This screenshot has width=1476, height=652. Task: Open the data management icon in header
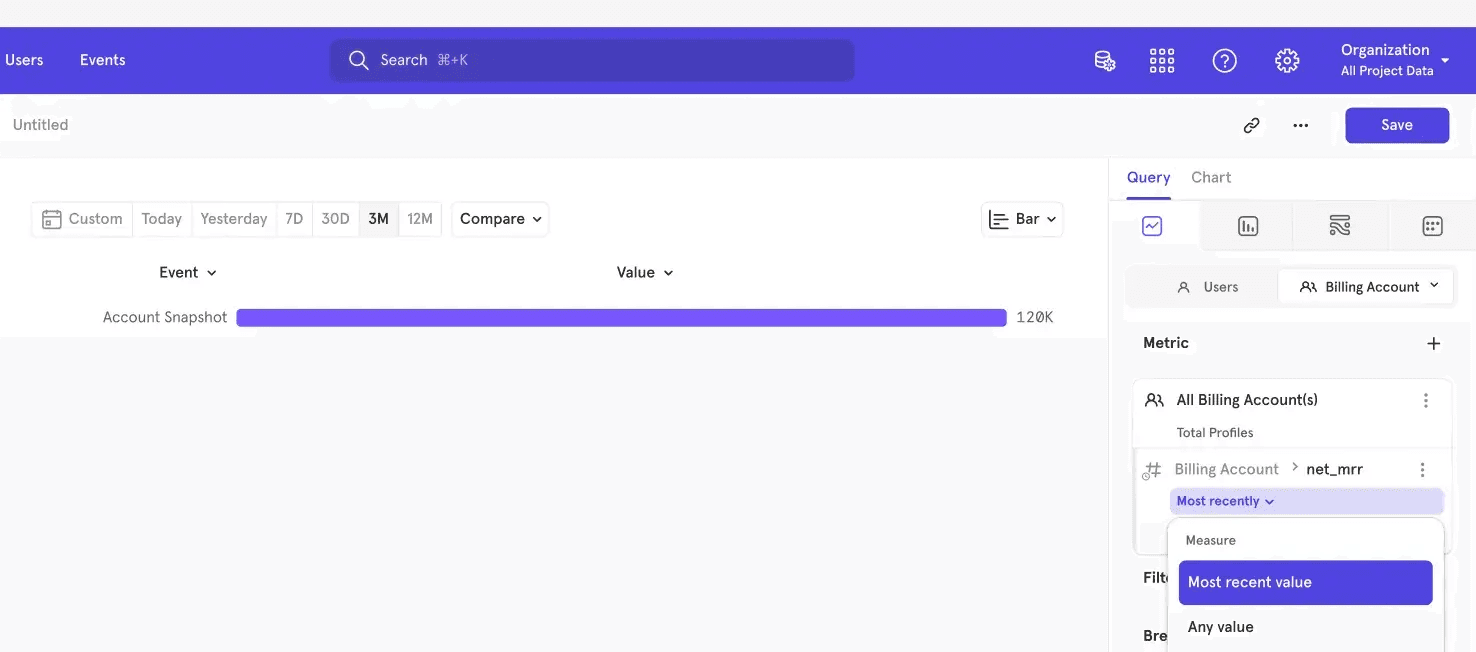coord(1104,61)
